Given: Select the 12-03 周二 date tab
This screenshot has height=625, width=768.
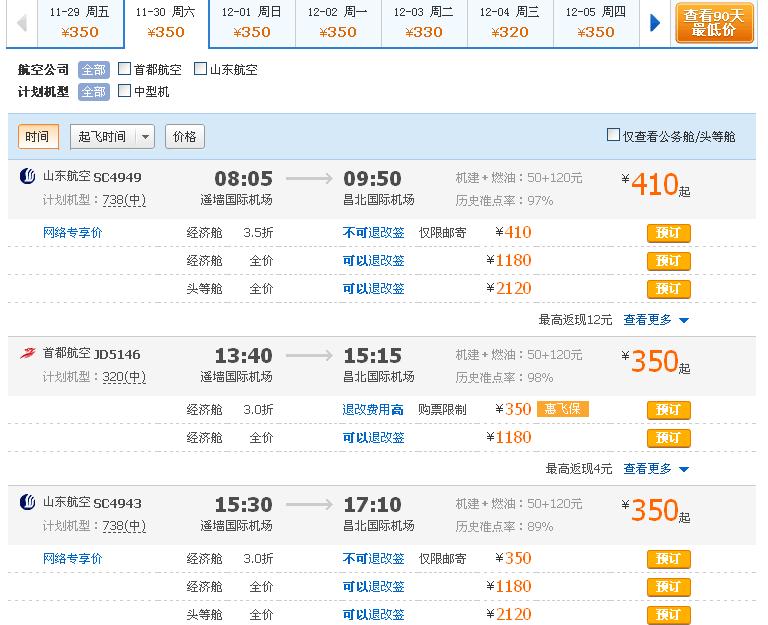Looking at the screenshot, I should pyautogui.click(x=424, y=22).
